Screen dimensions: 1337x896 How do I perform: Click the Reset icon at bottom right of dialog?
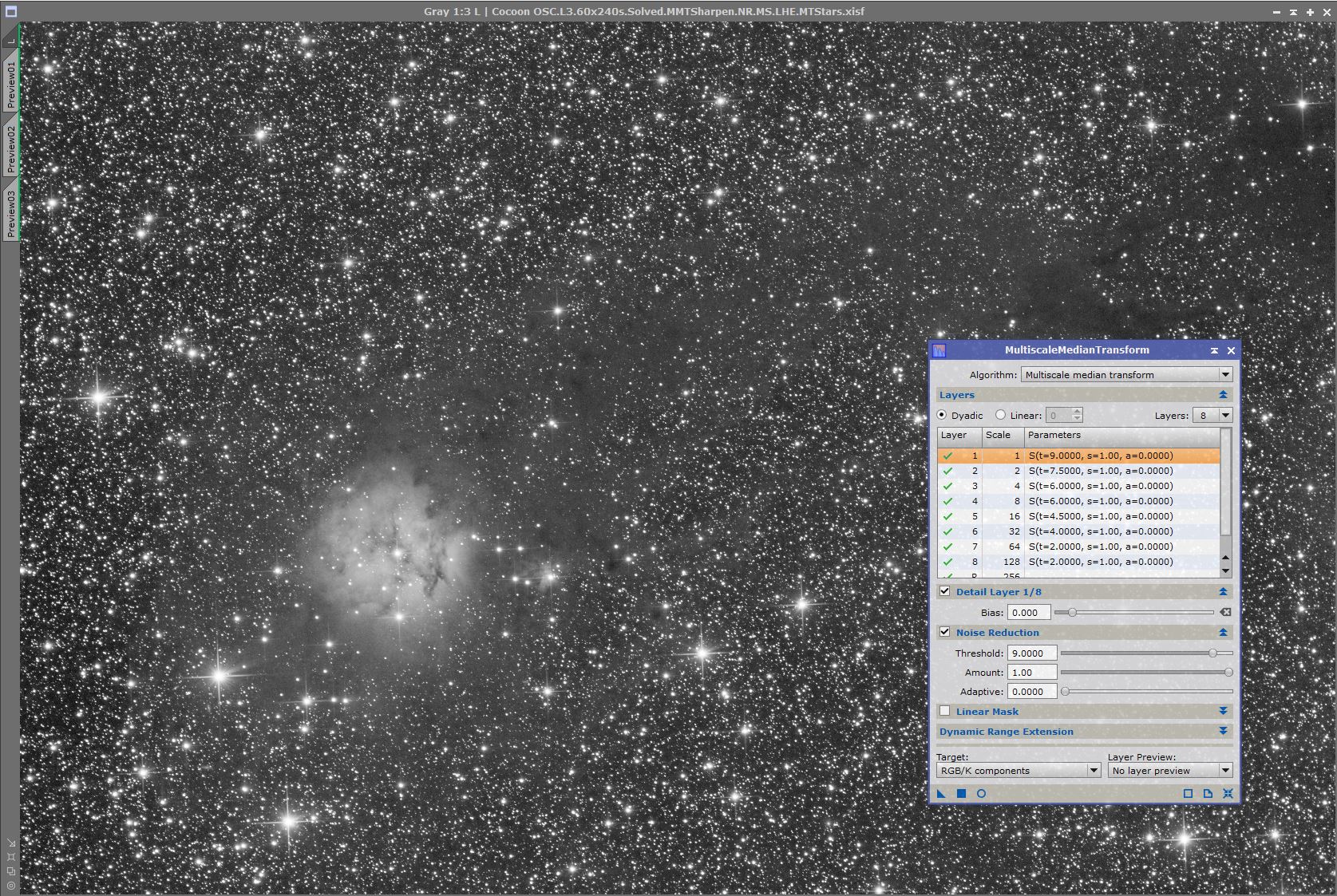click(1227, 794)
